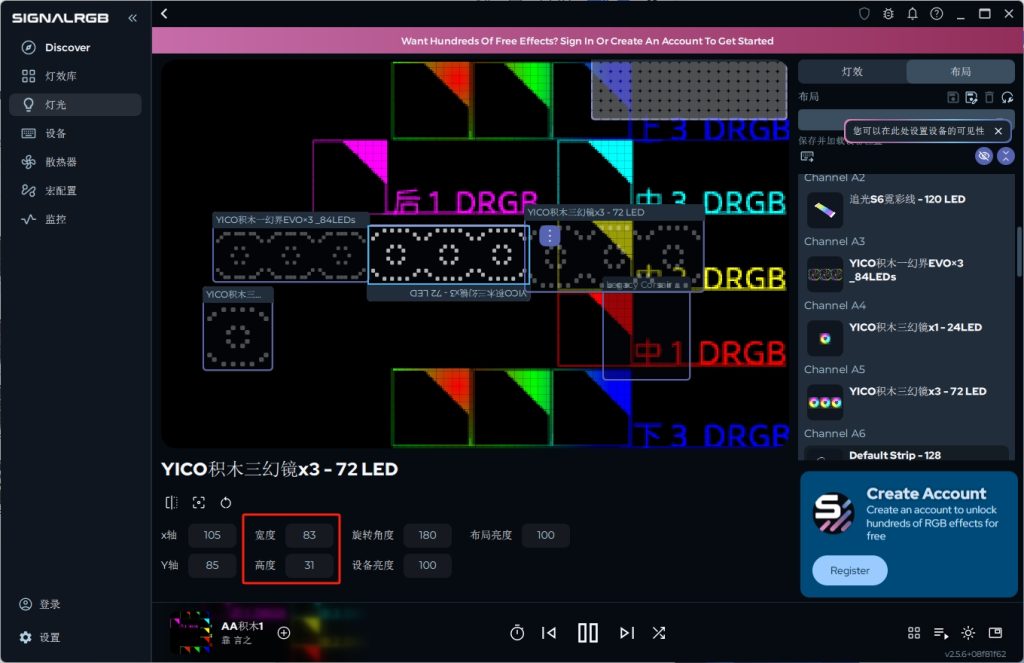Toggle shuffle effects
This screenshot has width=1024, height=663.
tap(659, 632)
